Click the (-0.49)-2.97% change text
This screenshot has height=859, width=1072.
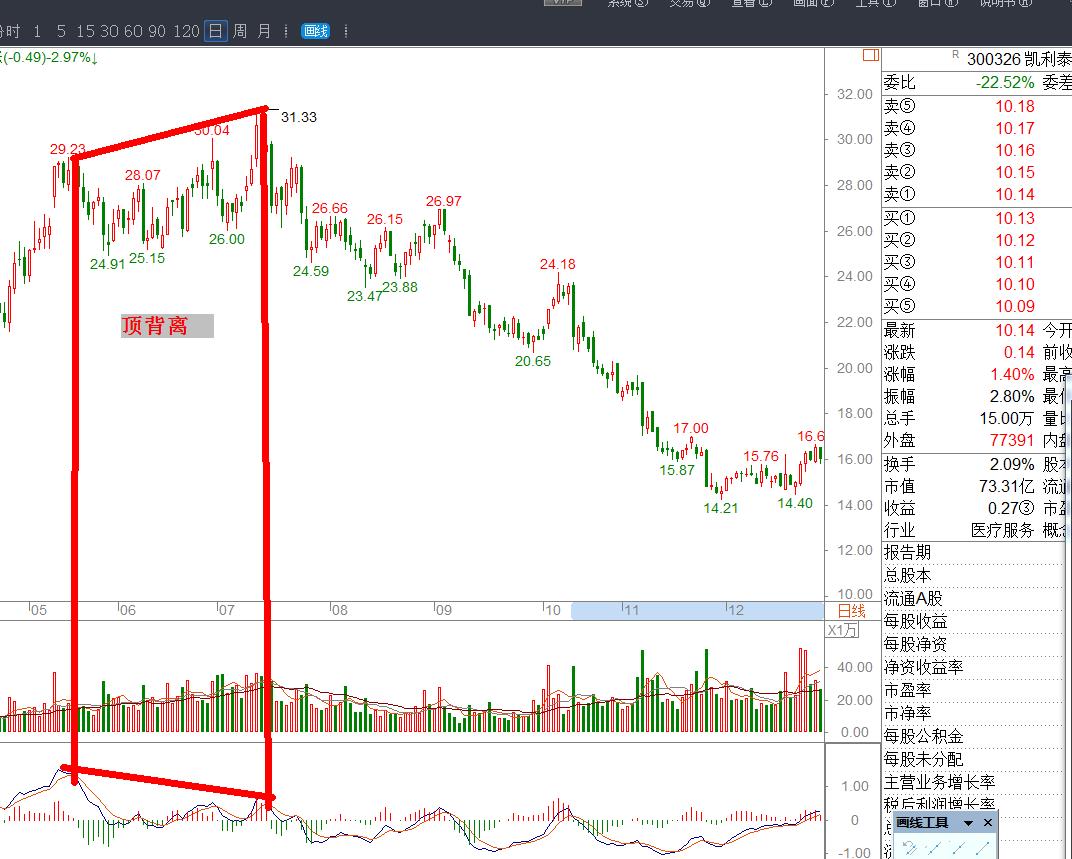pos(49,58)
